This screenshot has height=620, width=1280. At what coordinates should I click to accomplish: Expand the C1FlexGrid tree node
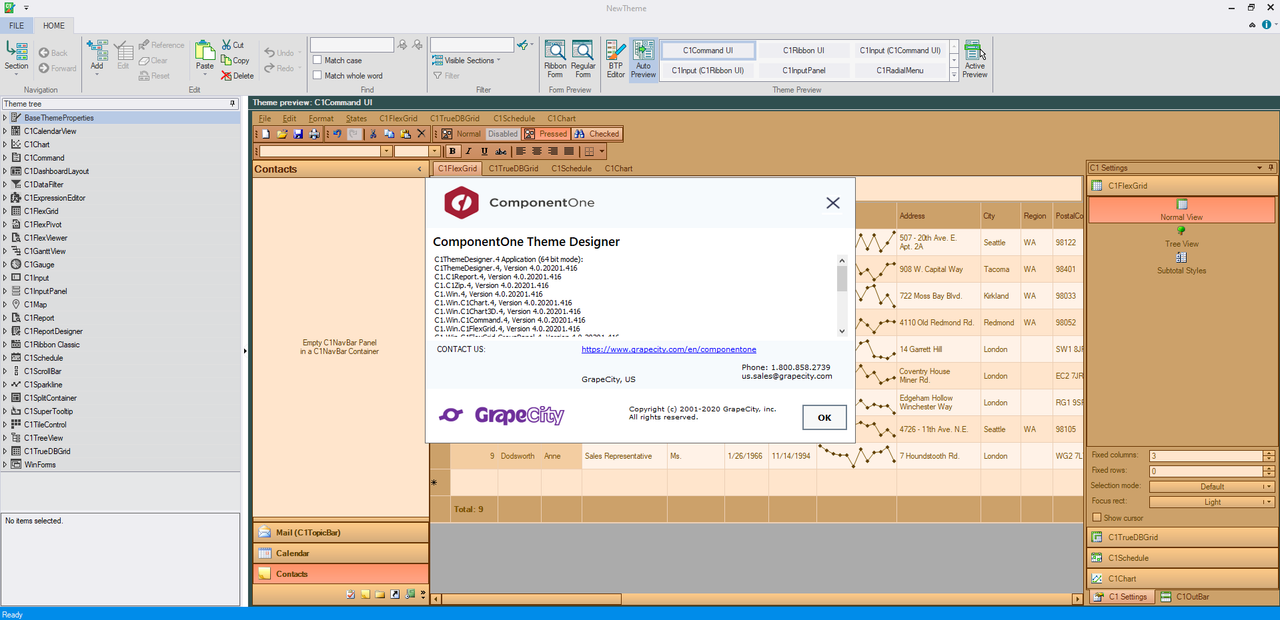coord(5,211)
